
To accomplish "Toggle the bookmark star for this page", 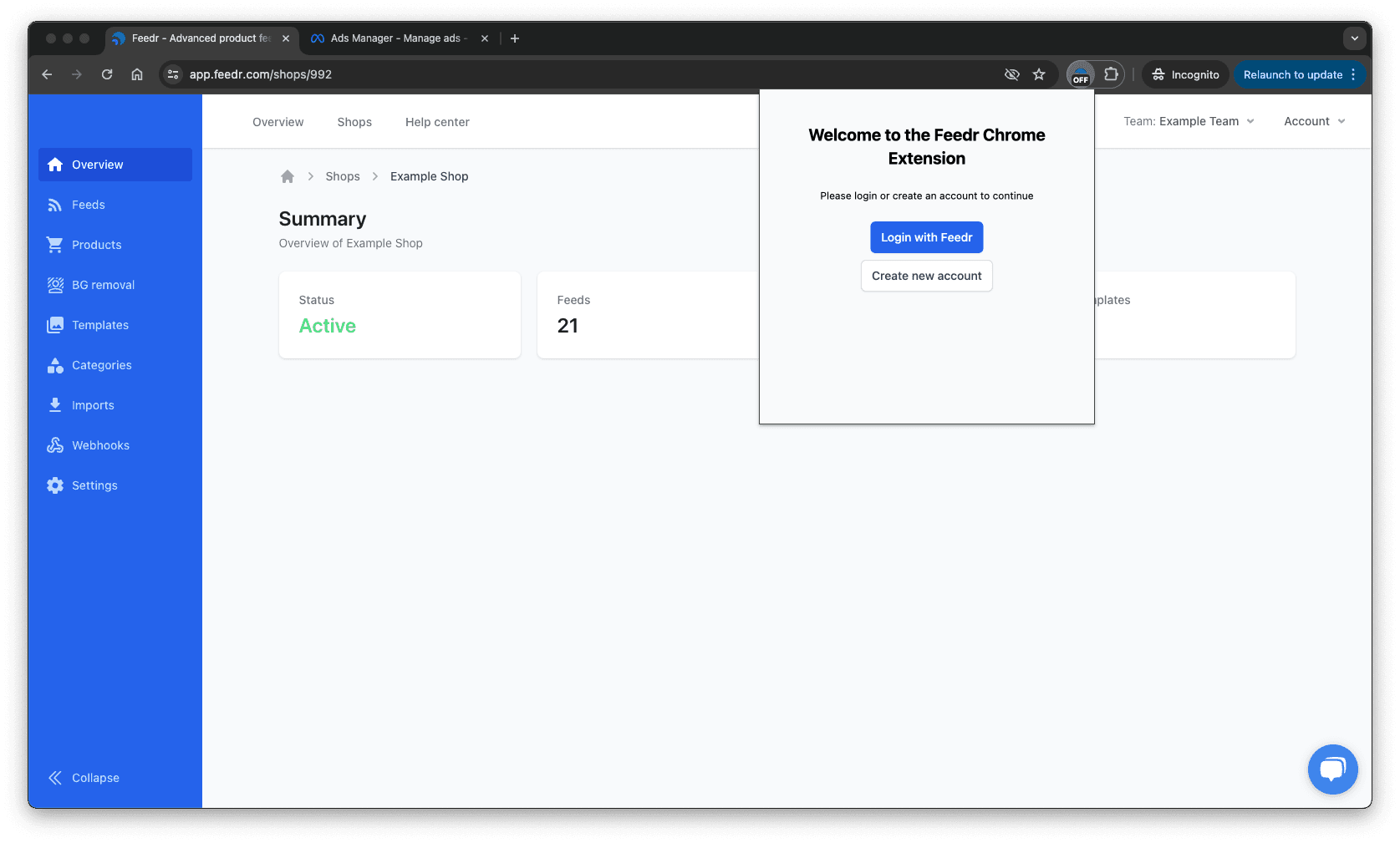I will 1039,74.
